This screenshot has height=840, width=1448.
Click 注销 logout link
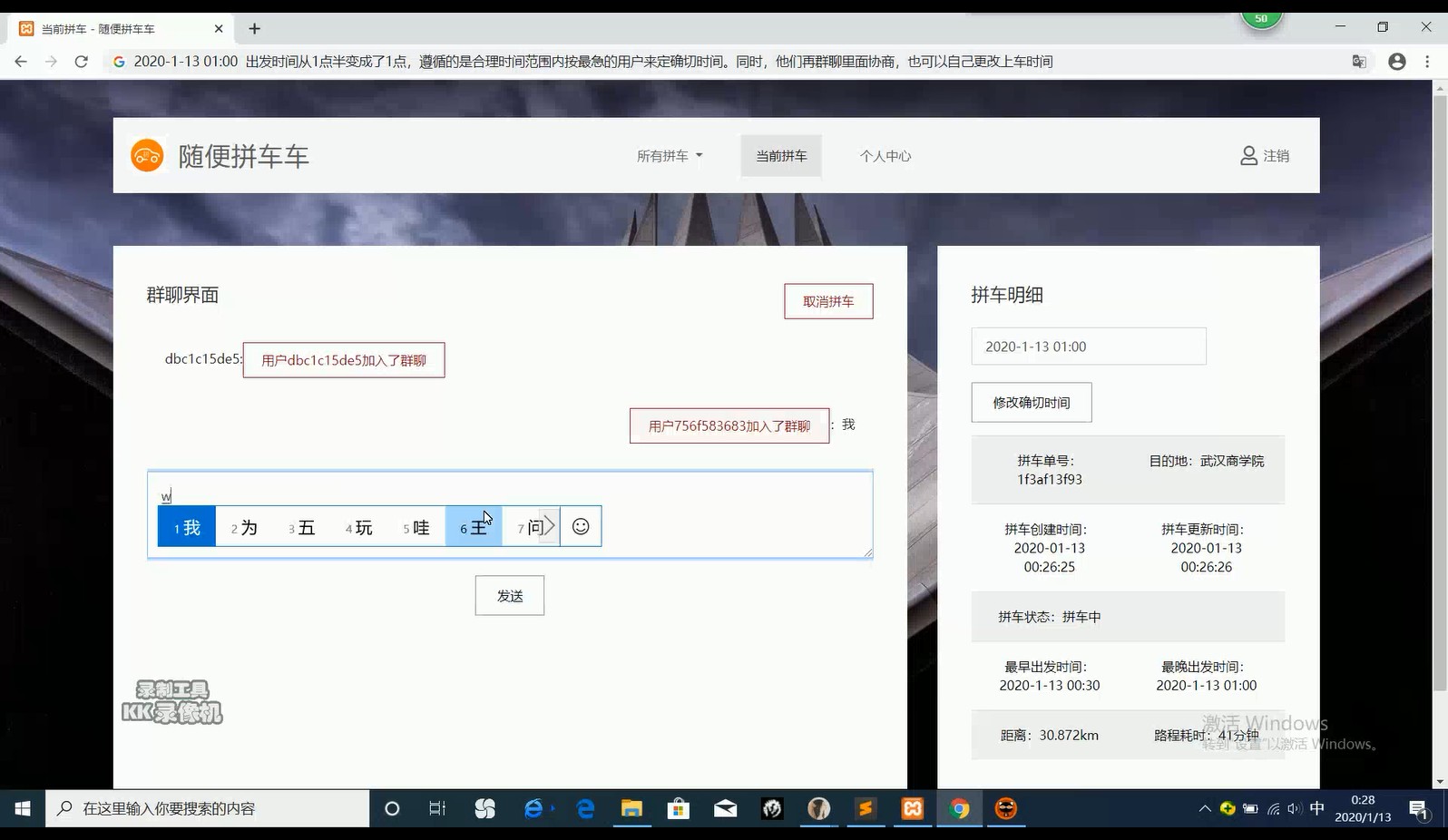(x=1277, y=156)
